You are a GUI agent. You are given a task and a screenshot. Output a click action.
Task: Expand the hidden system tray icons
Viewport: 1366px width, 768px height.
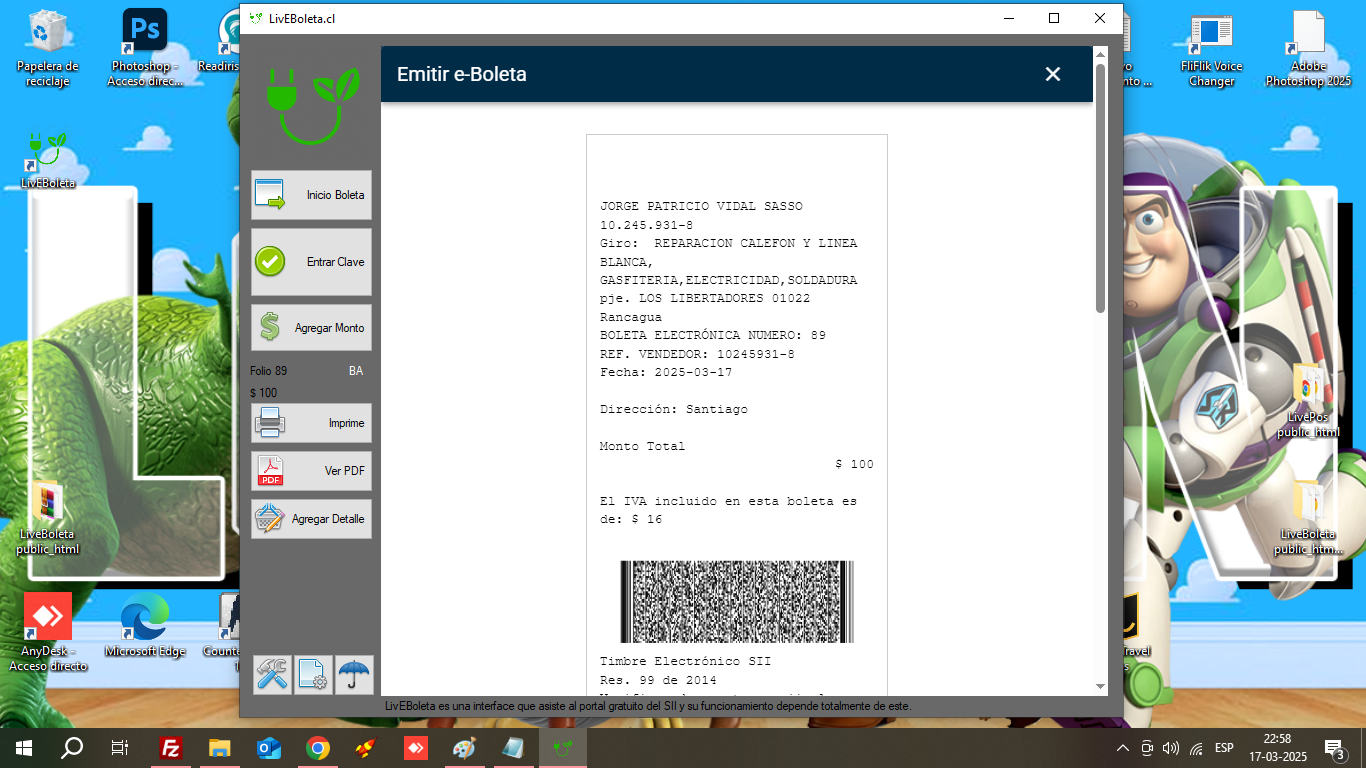click(x=1122, y=748)
